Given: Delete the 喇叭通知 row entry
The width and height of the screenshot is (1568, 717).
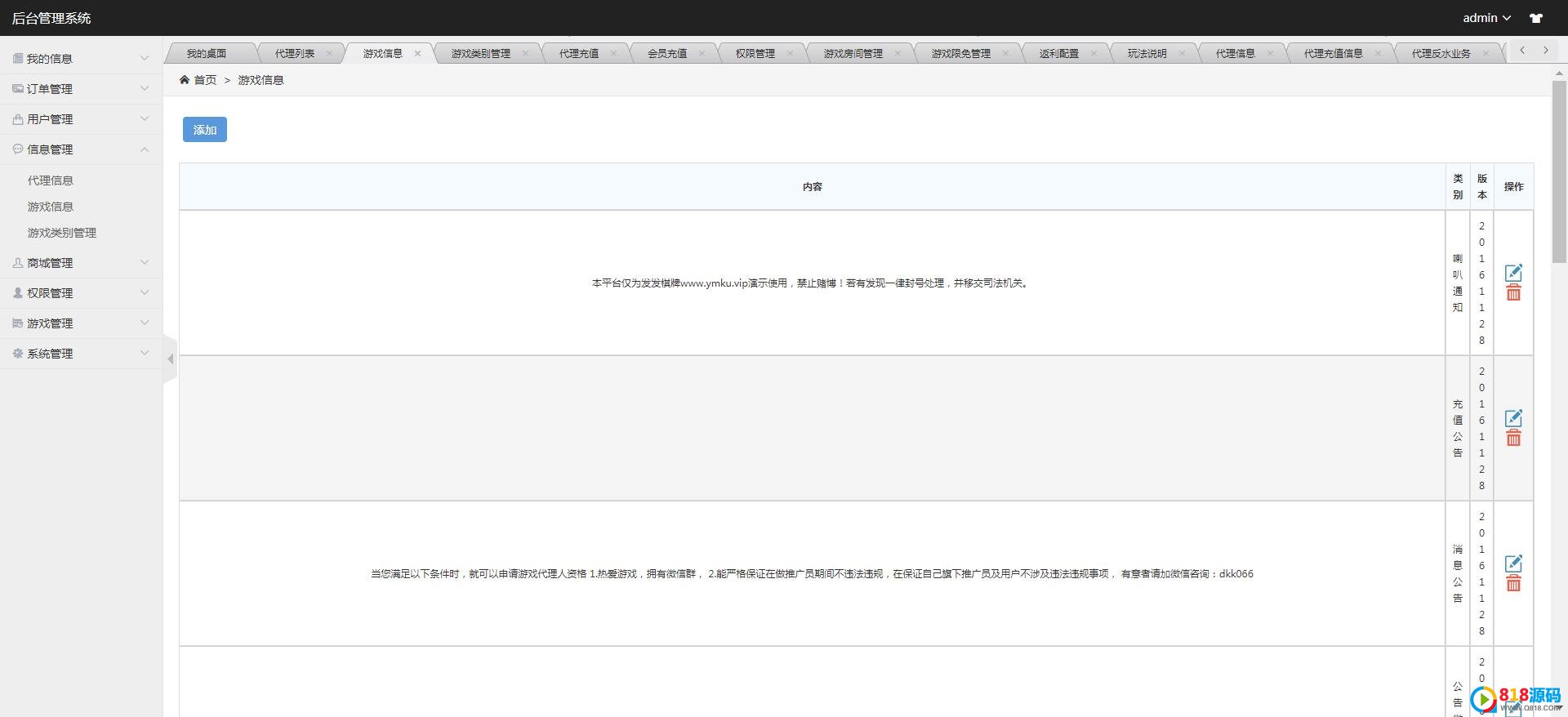Looking at the screenshot, I should 1513,293.
